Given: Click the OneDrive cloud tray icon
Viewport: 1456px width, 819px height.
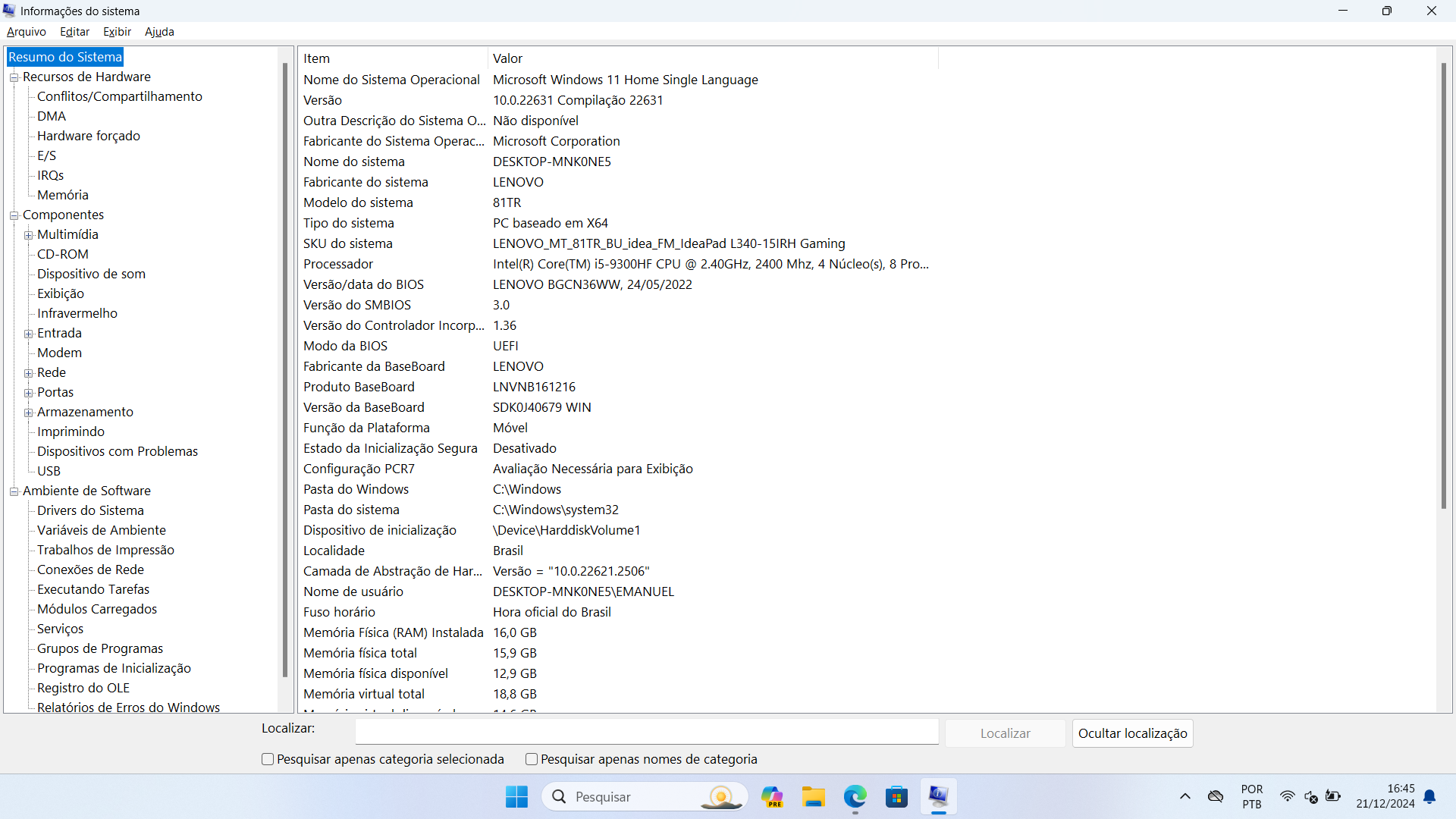Looking at the screenshot, I should click(x=1216, y=796).
